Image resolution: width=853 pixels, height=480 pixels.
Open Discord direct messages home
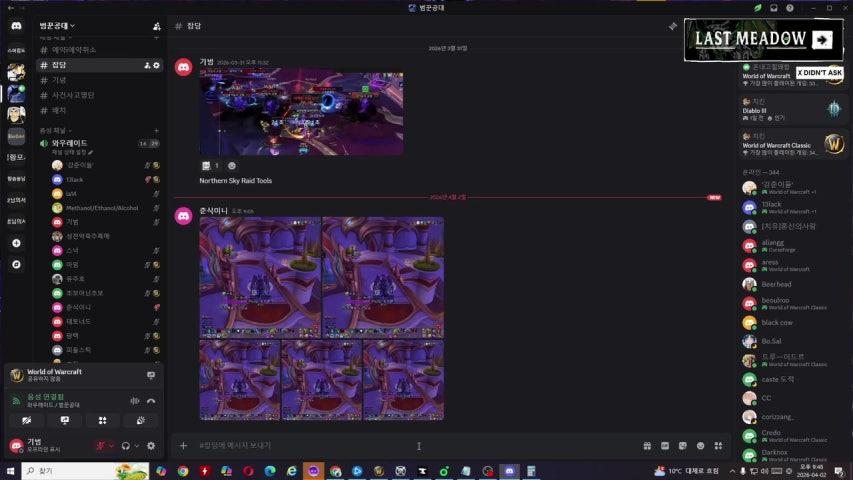(16, 26)
